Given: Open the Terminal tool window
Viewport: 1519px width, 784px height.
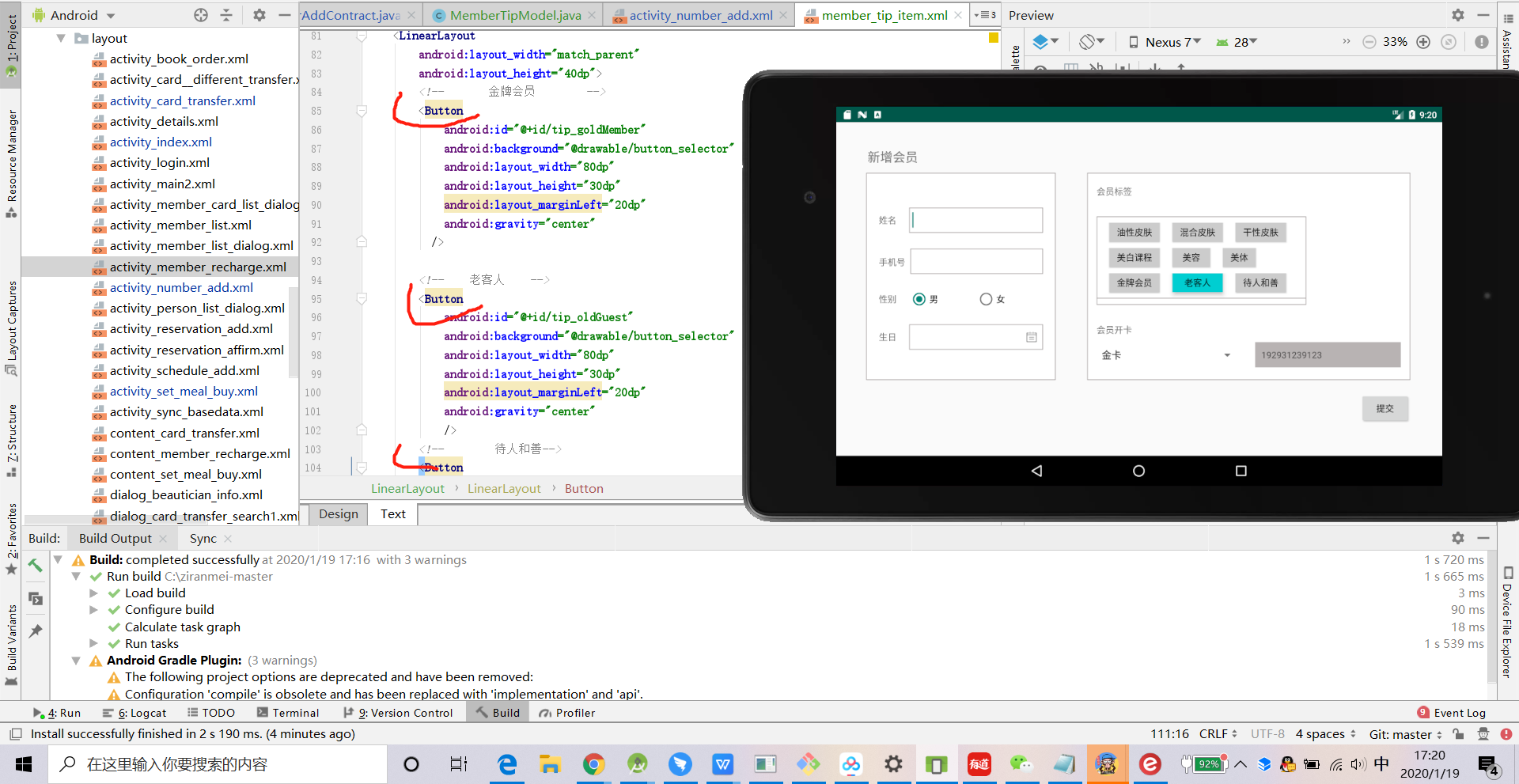Looking at the screenshot, I should coord(288,713).
